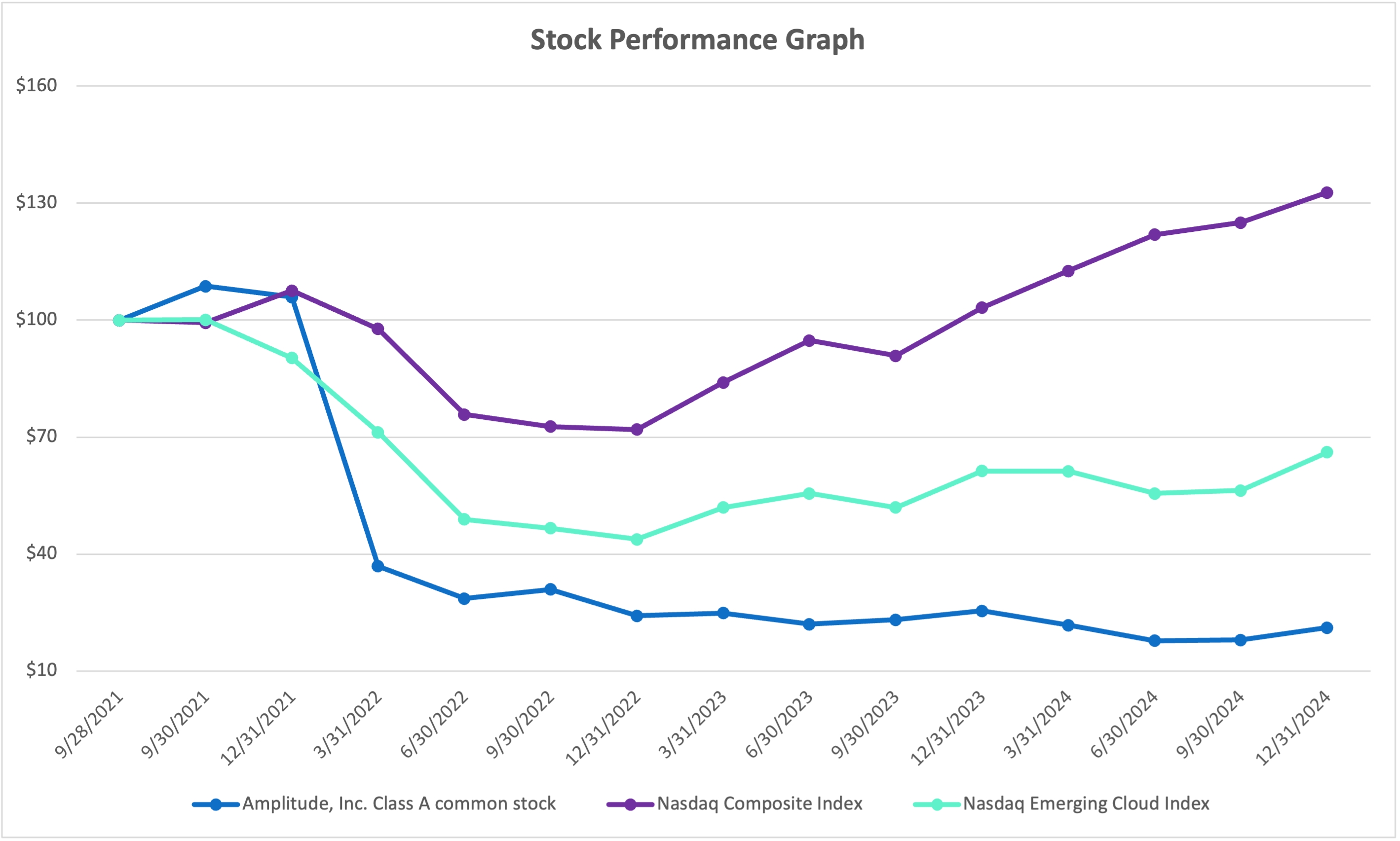Click Amplitude legend blue marker
The height and width of the screenshot is (841, 1400).
click(x=215, y=804)
